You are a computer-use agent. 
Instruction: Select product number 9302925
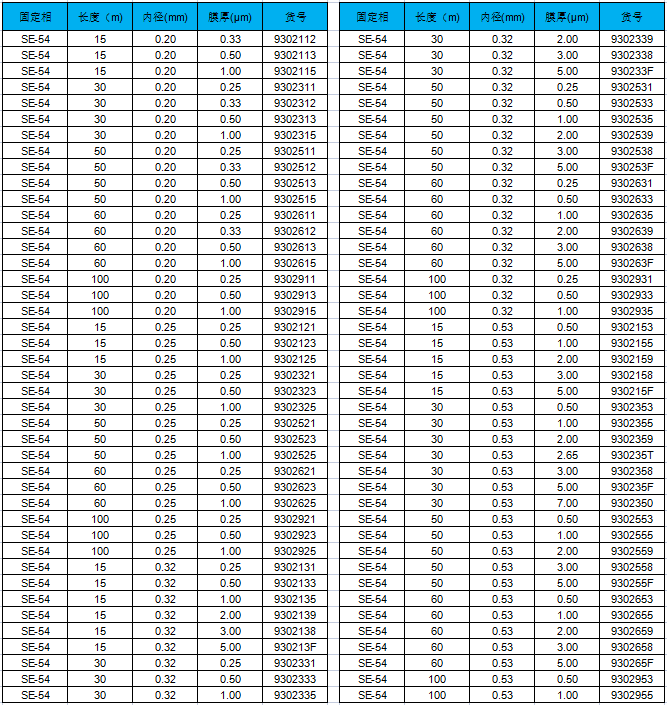pyautogui.click(x=294, y=551)
